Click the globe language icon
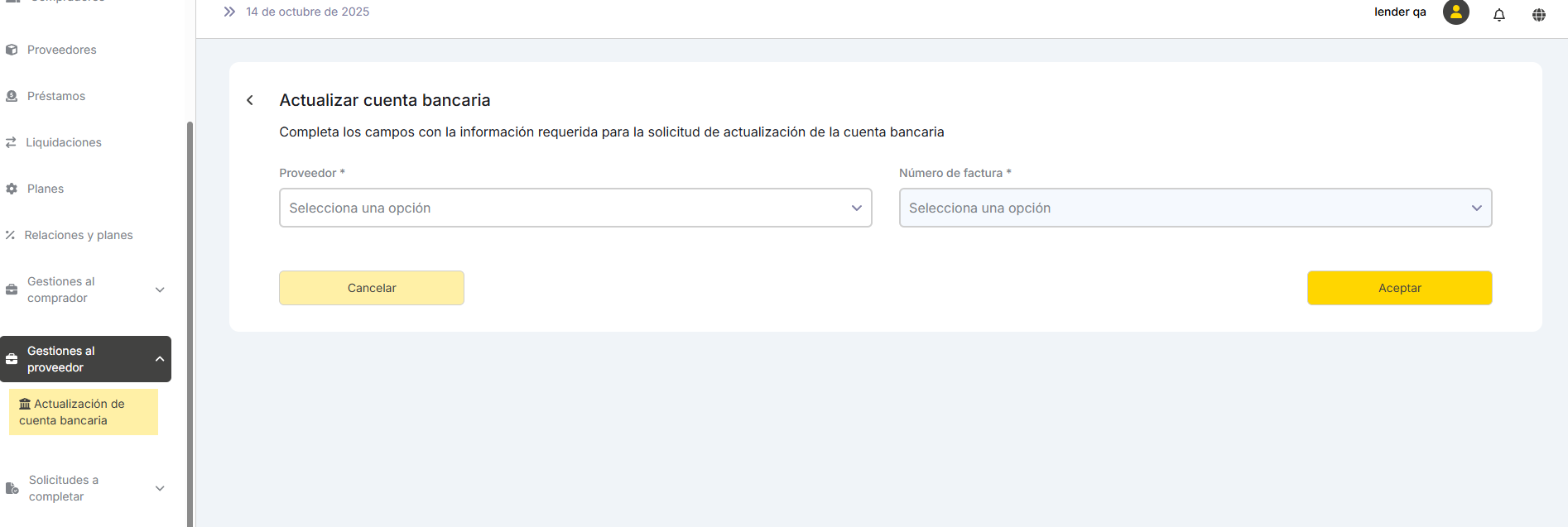This screenshot has width=1568, height=527. [1538, 14]
